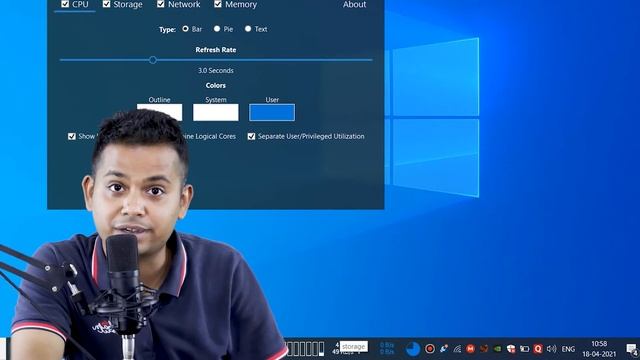Select the Text type radio button
Image resolution: width=640 pixels, height=360 pixels.
(x=248, y=29)
